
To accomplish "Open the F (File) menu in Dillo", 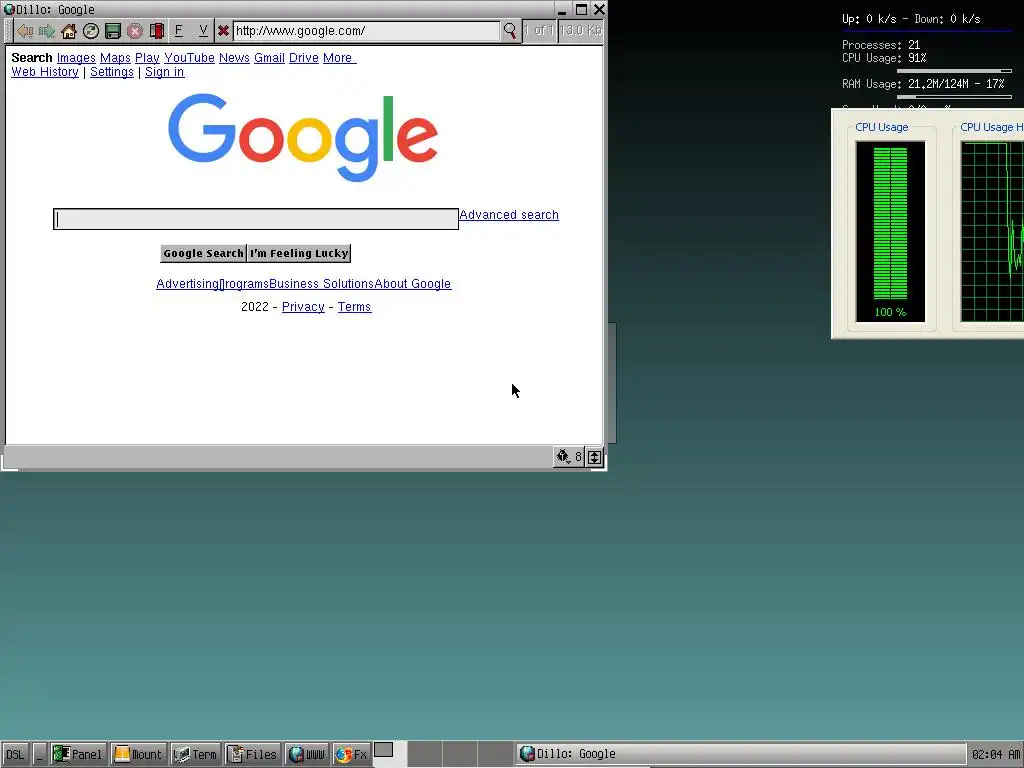I will click(x=179, y=31).
